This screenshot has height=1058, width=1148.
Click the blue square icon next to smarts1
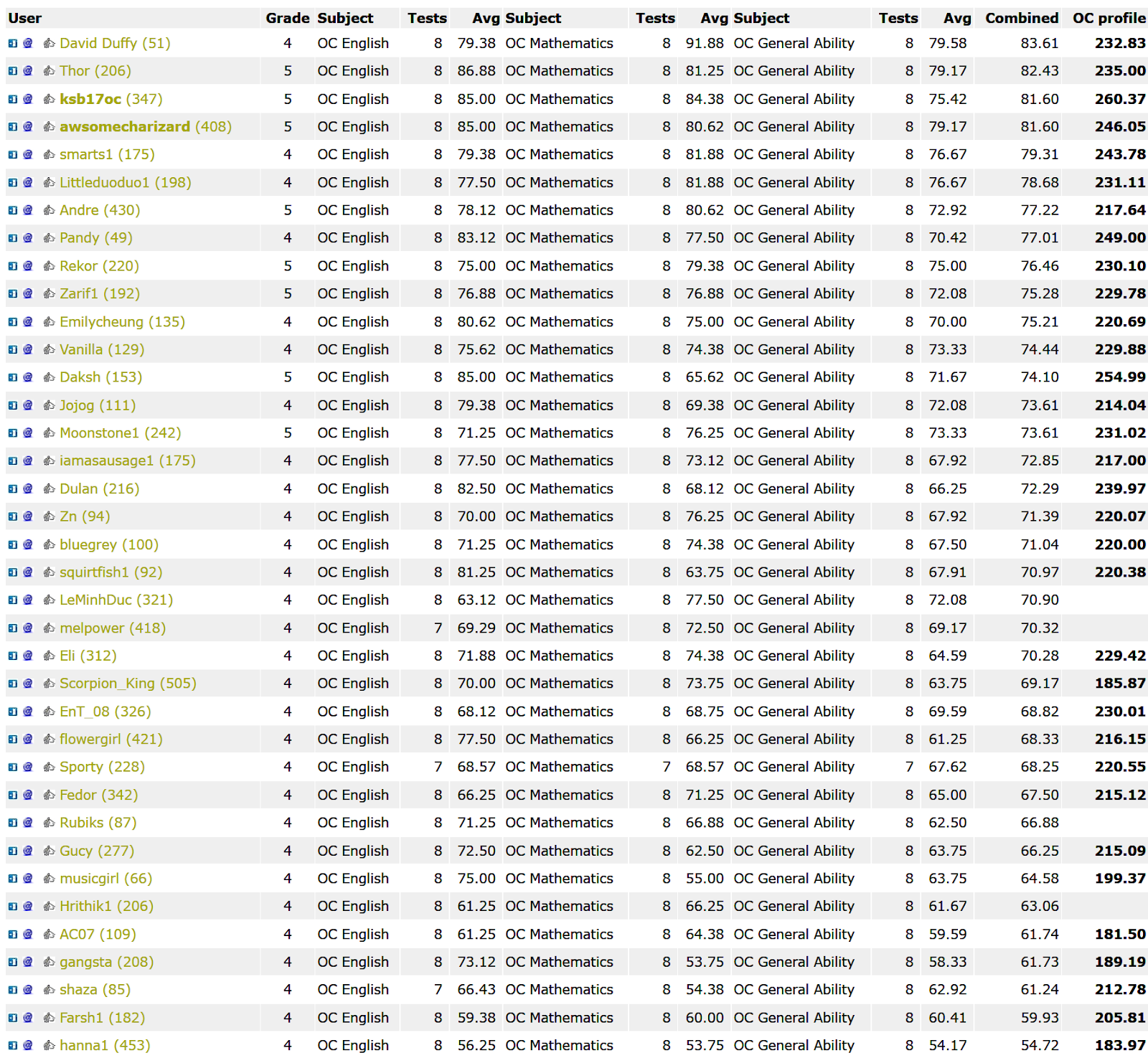[13, 154]
